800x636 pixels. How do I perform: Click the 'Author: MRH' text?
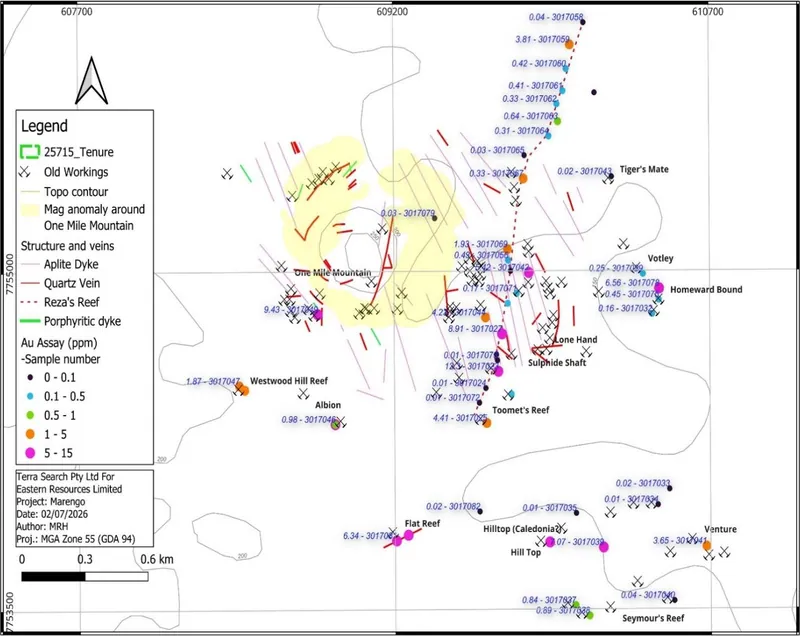(42, 526)
